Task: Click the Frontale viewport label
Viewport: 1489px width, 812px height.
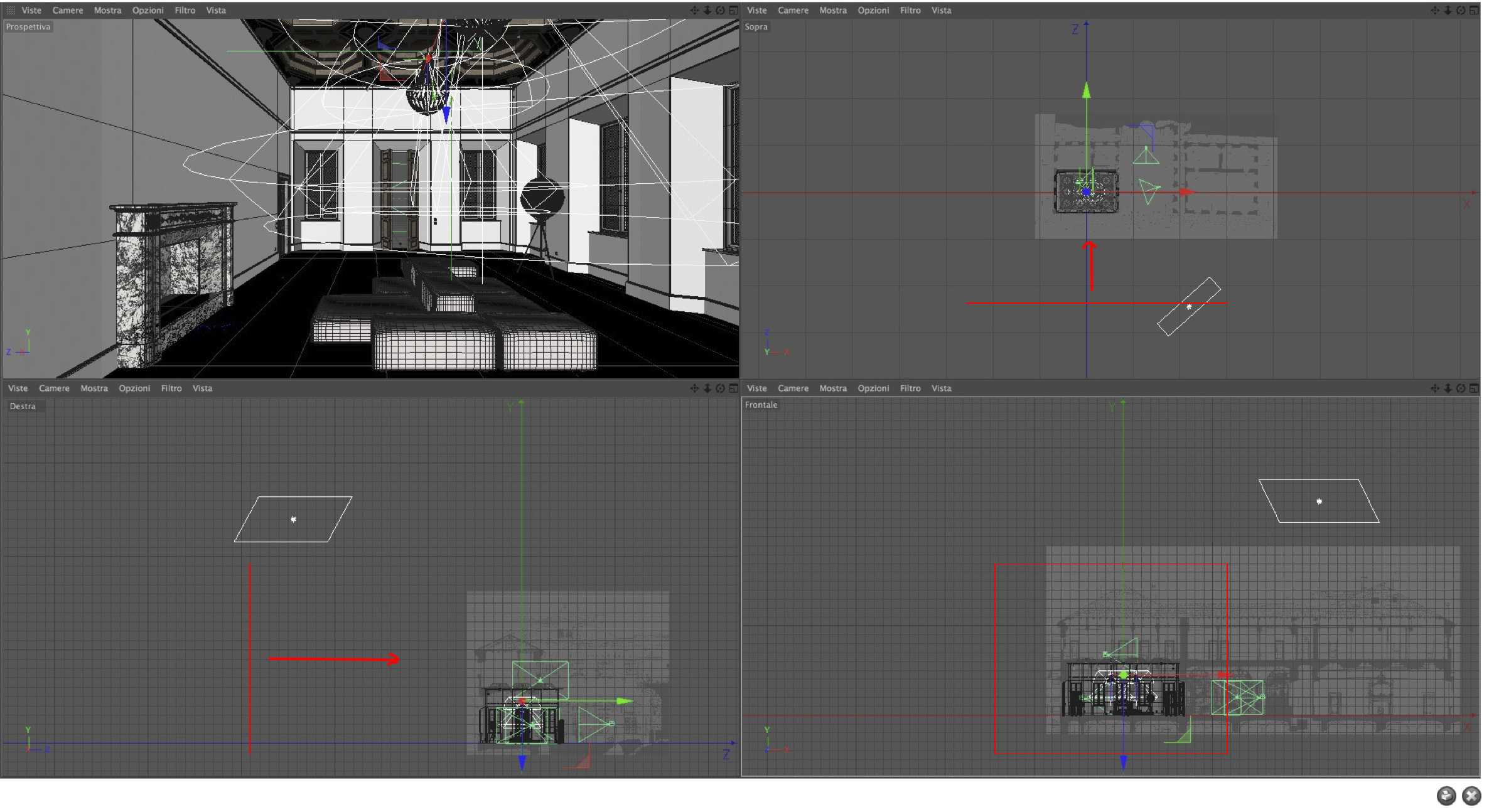Action: (x=761, y=405)
